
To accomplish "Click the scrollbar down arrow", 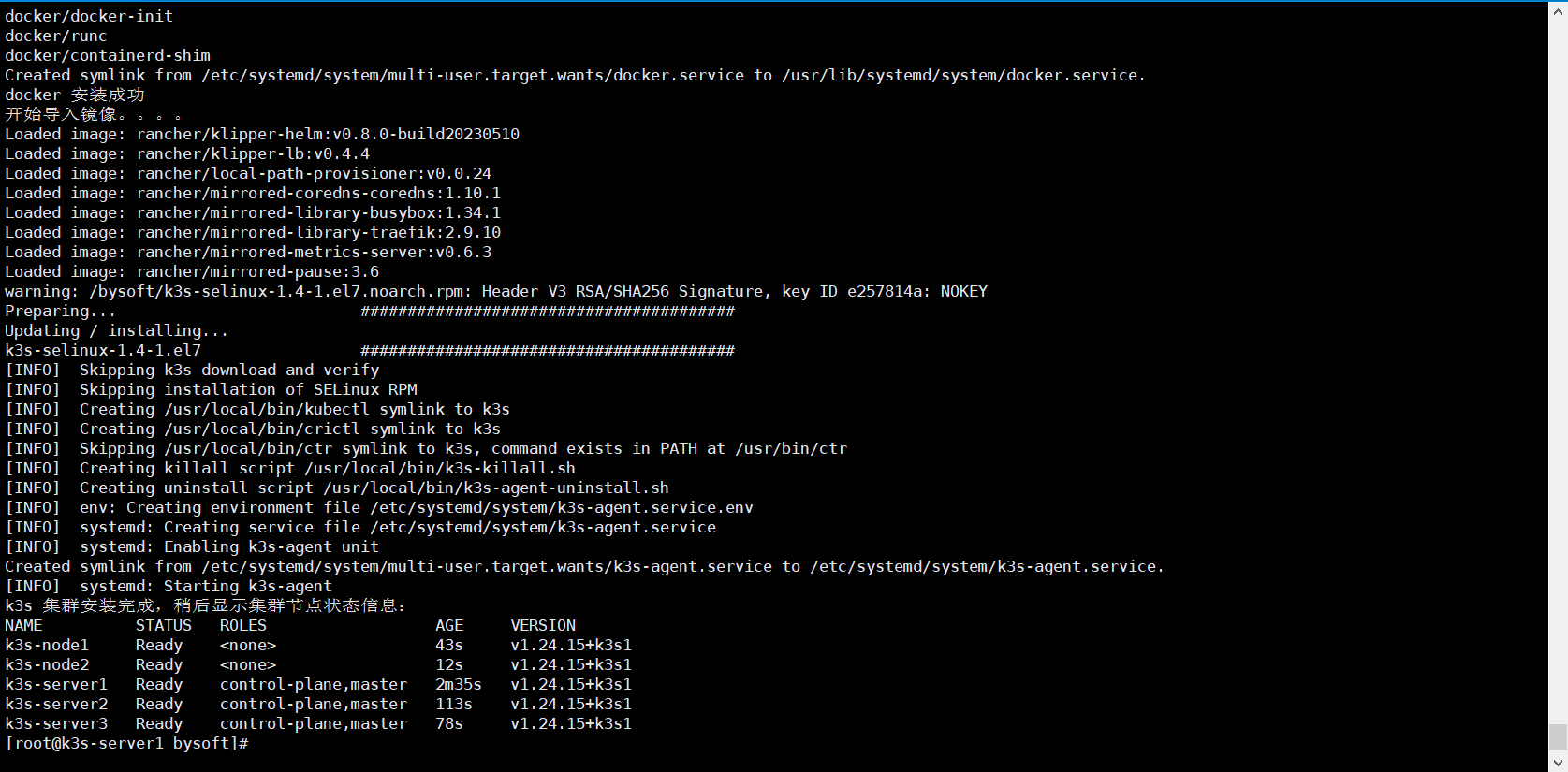I will click(x=1558, y=763).
